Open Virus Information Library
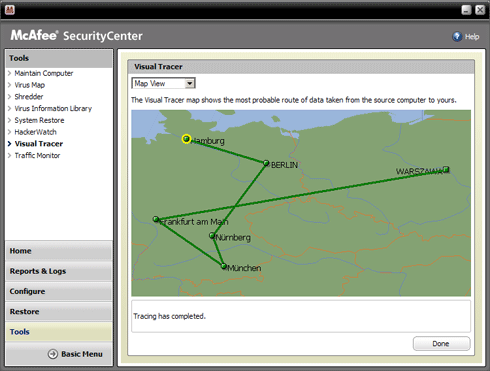The height and width of the screenshot is (371, 490). point(53,108)
